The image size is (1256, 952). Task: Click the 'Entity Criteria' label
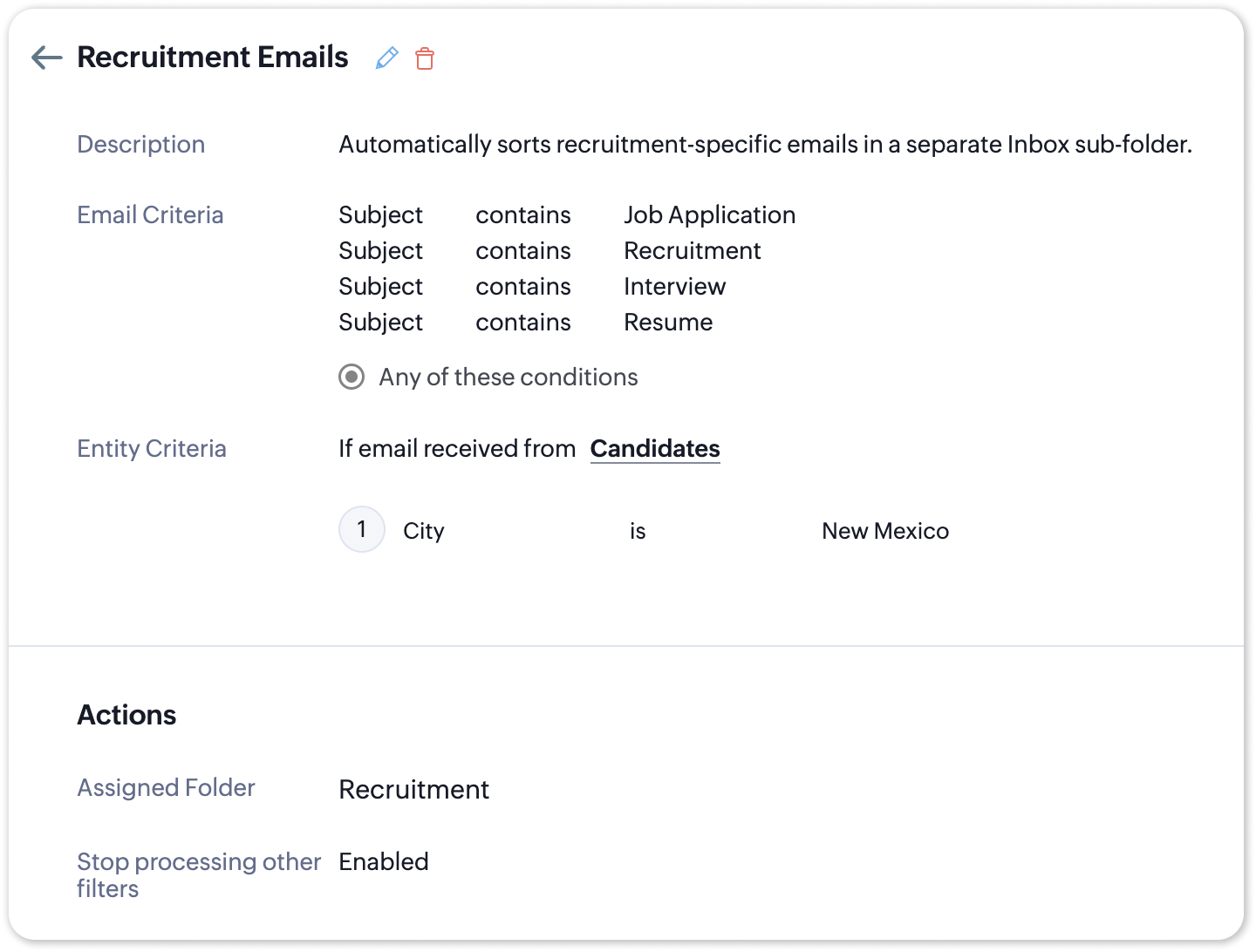152,449
